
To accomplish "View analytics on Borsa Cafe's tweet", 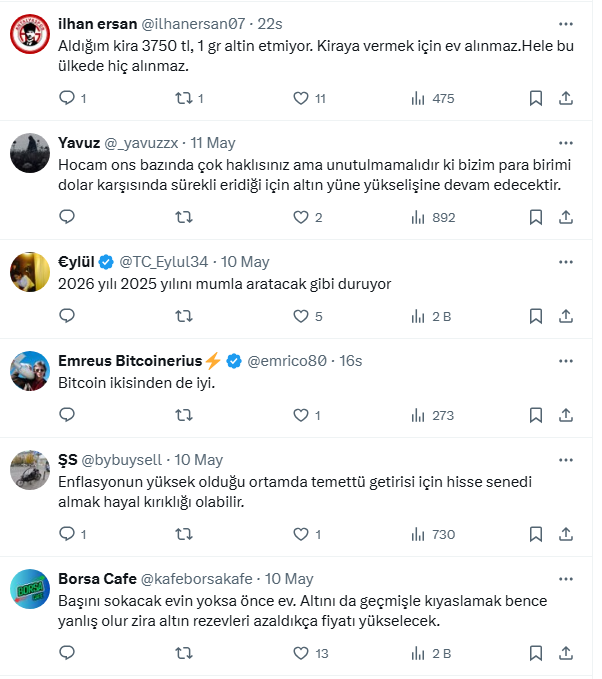I will [418, 653].
